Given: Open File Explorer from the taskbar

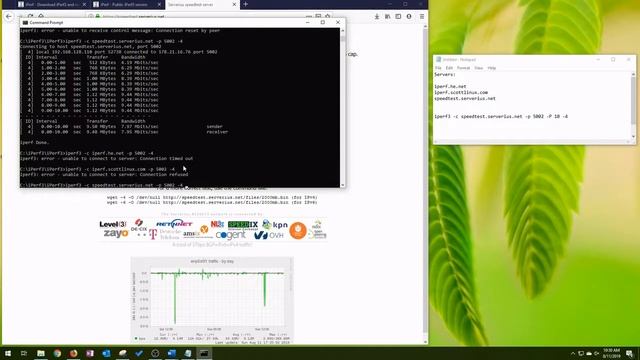Looking at the screenshot, I should click(x=41, y=353).
